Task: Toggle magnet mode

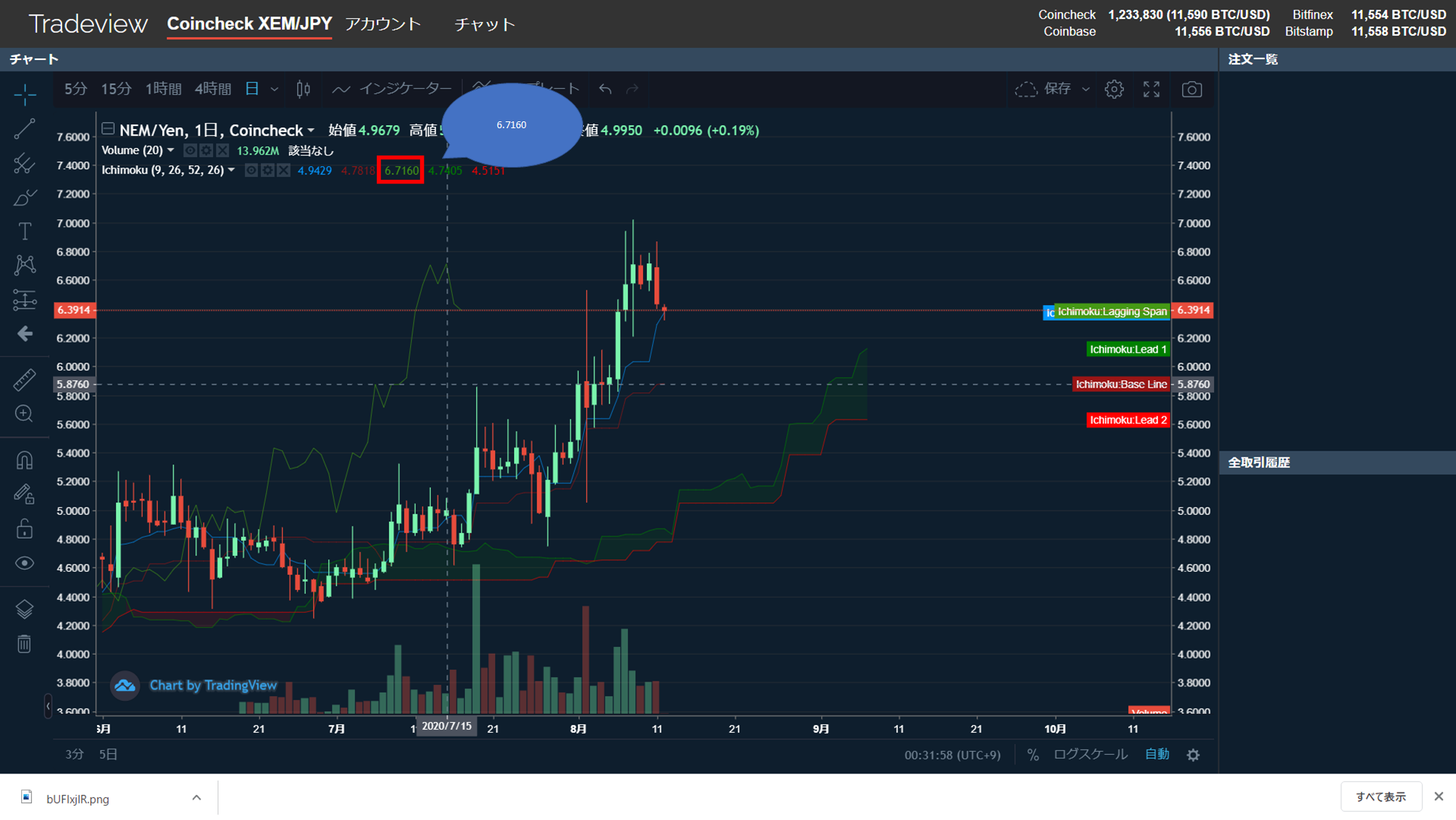Action: (x=24, y=460)
